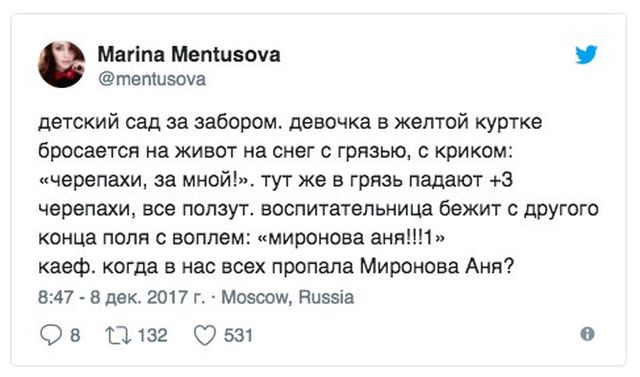Click the Twitter bird logo icon

(x=587, y=55)
